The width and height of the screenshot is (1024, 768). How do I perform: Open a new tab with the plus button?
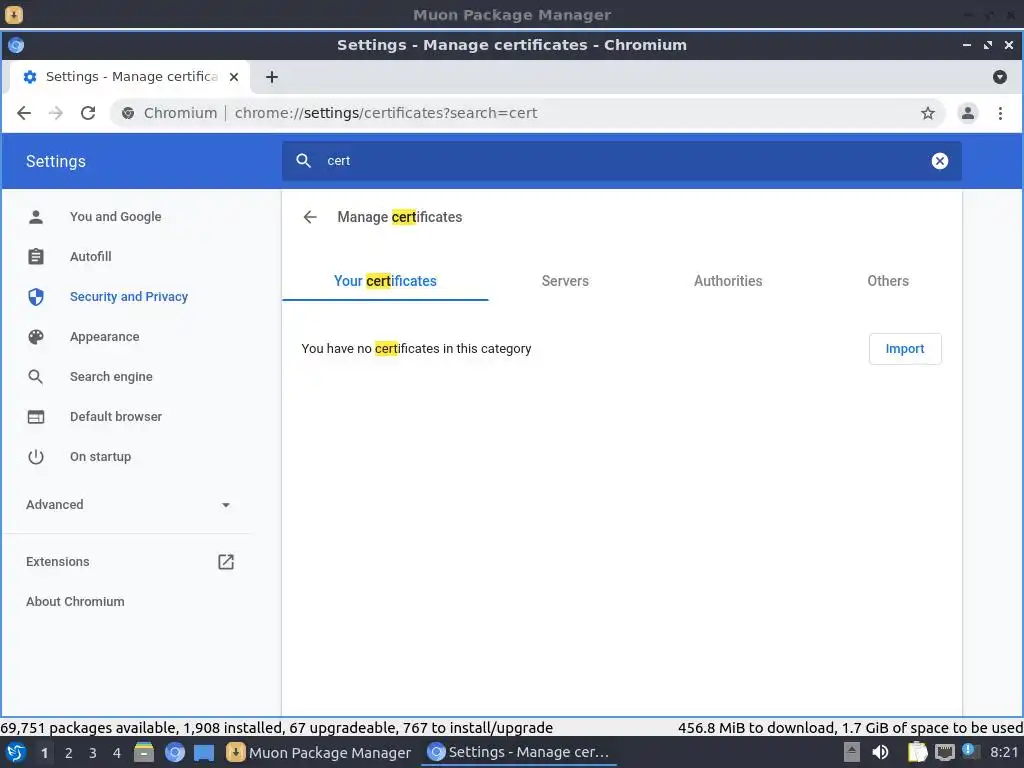pos(272,77)
